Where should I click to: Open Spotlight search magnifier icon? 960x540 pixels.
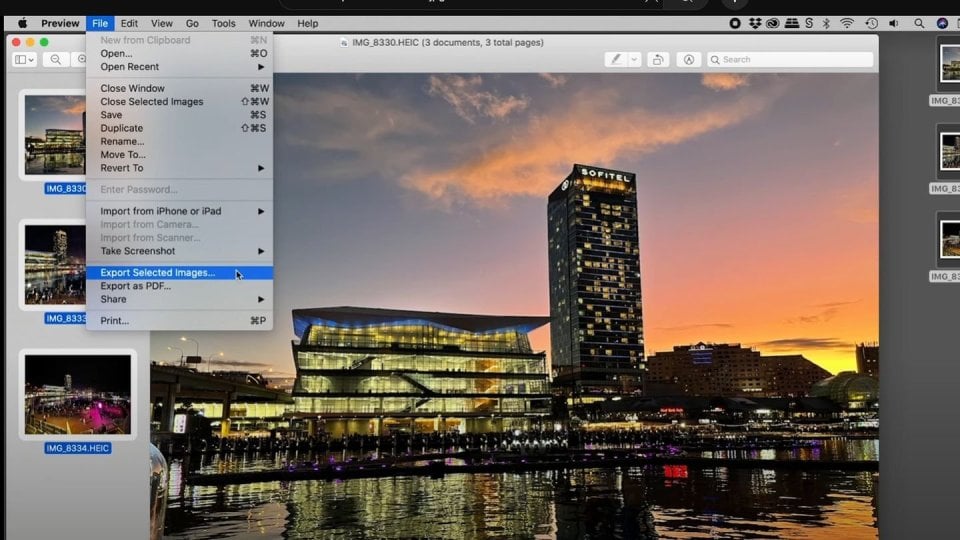coord(919,23)
